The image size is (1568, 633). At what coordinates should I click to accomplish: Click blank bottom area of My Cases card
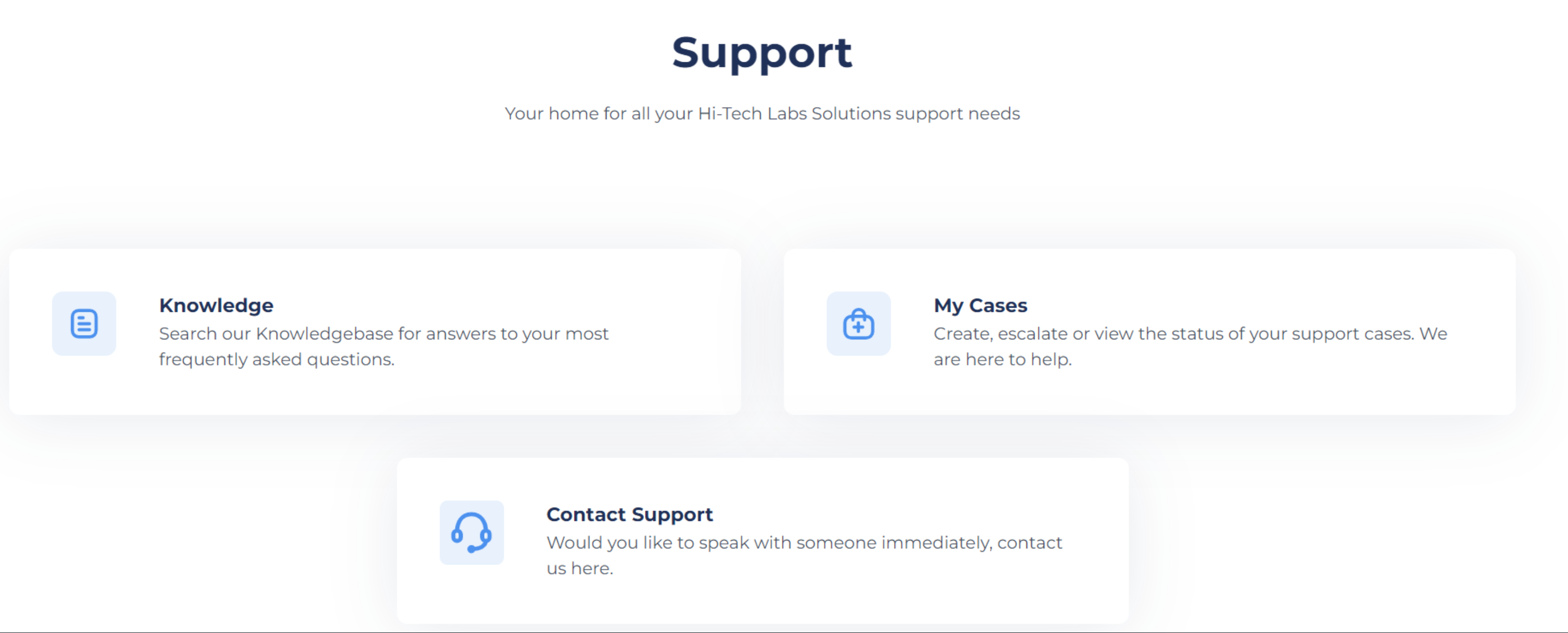click(x=1144, y=394)
